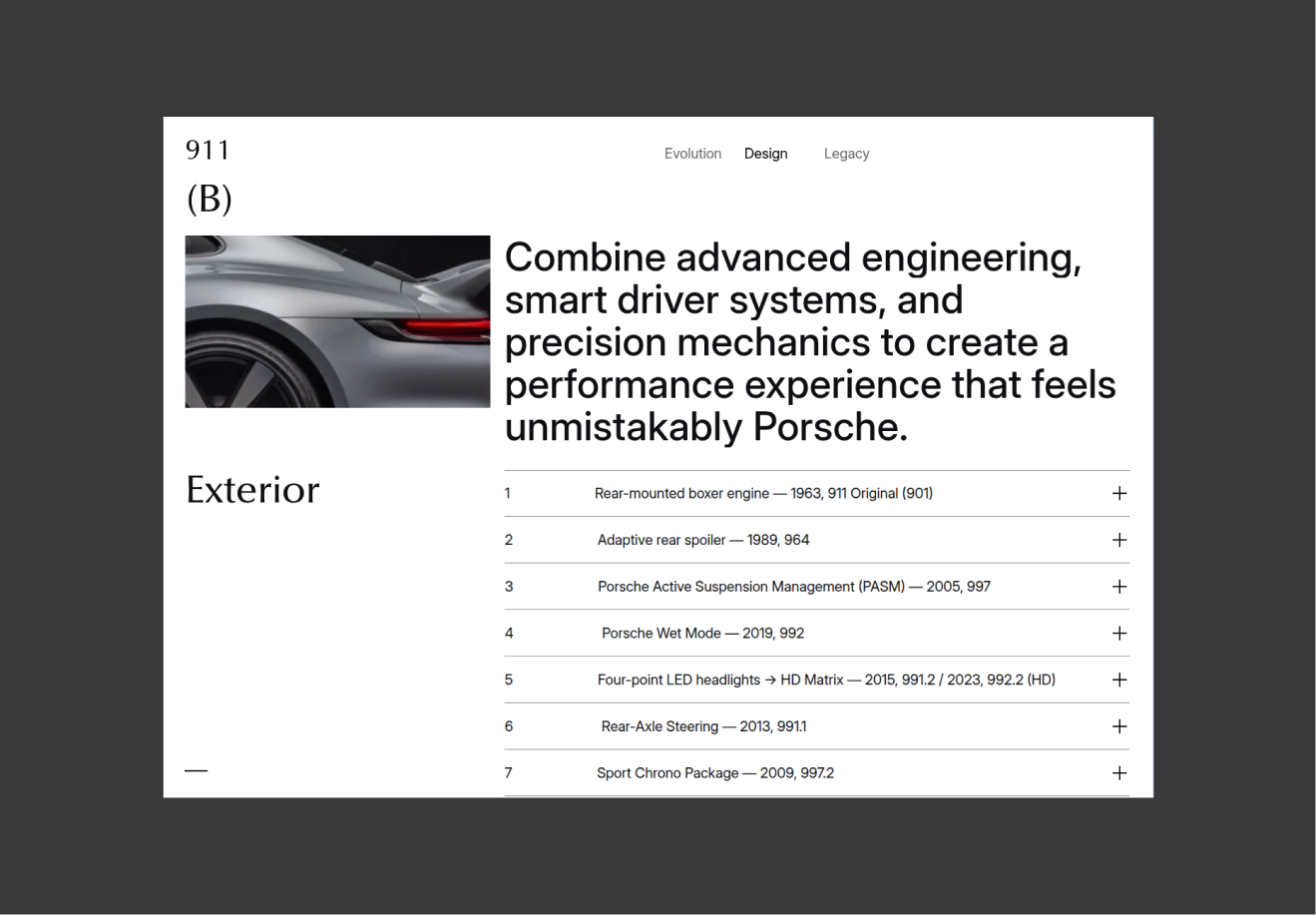The height and width of the screenshot is (915, 1316).
Task: Click the Exterior section heading
Action: (x=252, y=490)
